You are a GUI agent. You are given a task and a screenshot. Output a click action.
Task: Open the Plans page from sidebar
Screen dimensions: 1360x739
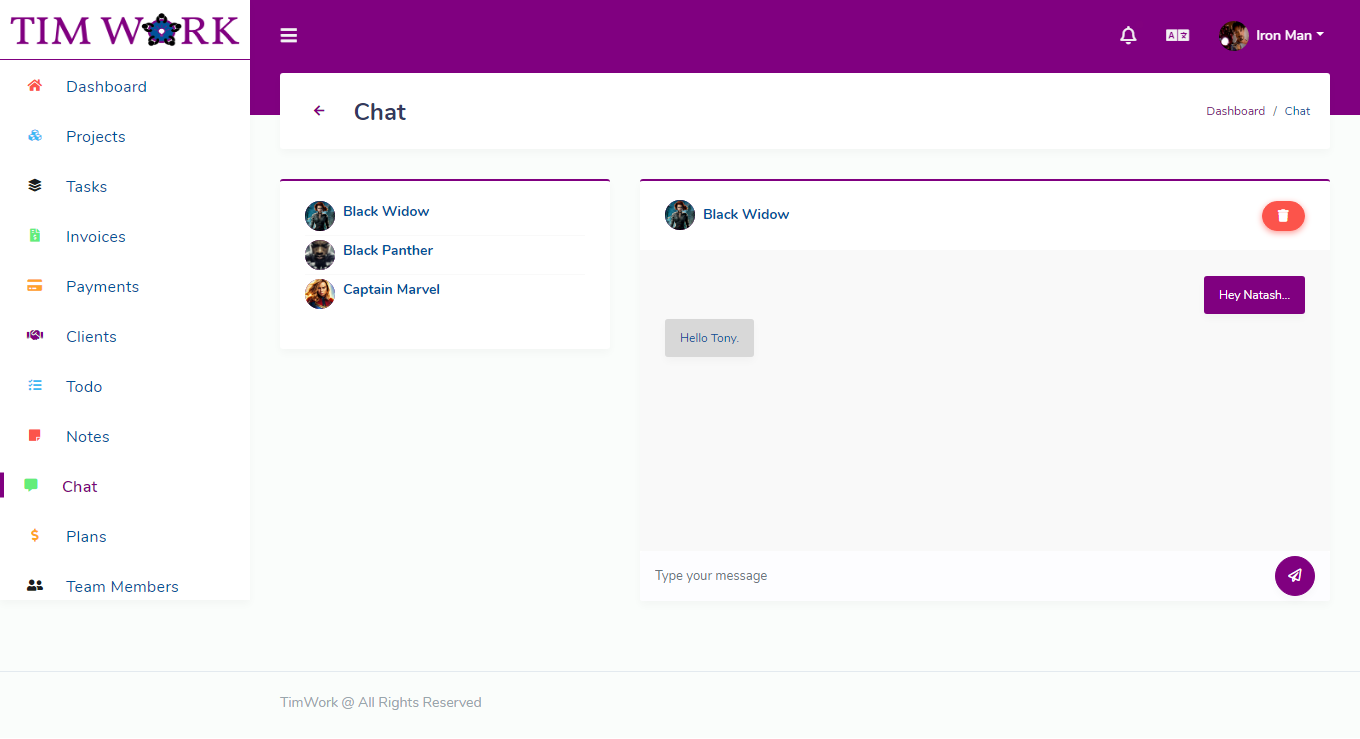[x=86, y=536]
